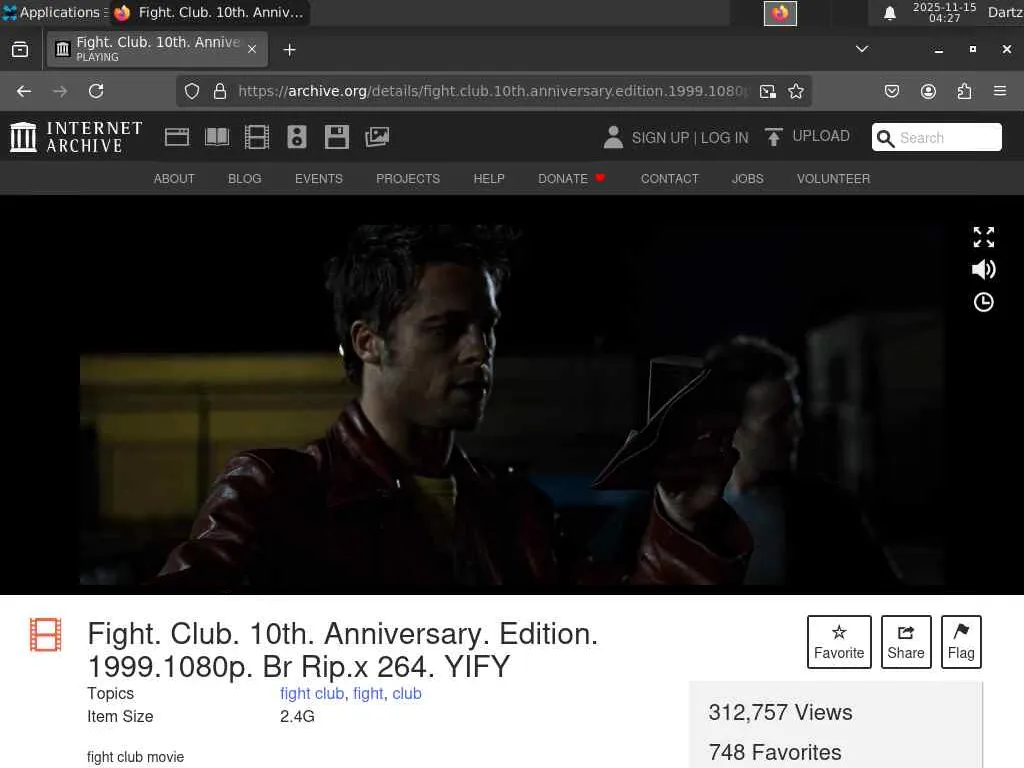Open the HELP menu item
The image size is (1024, 768).
tap(489, 179)
